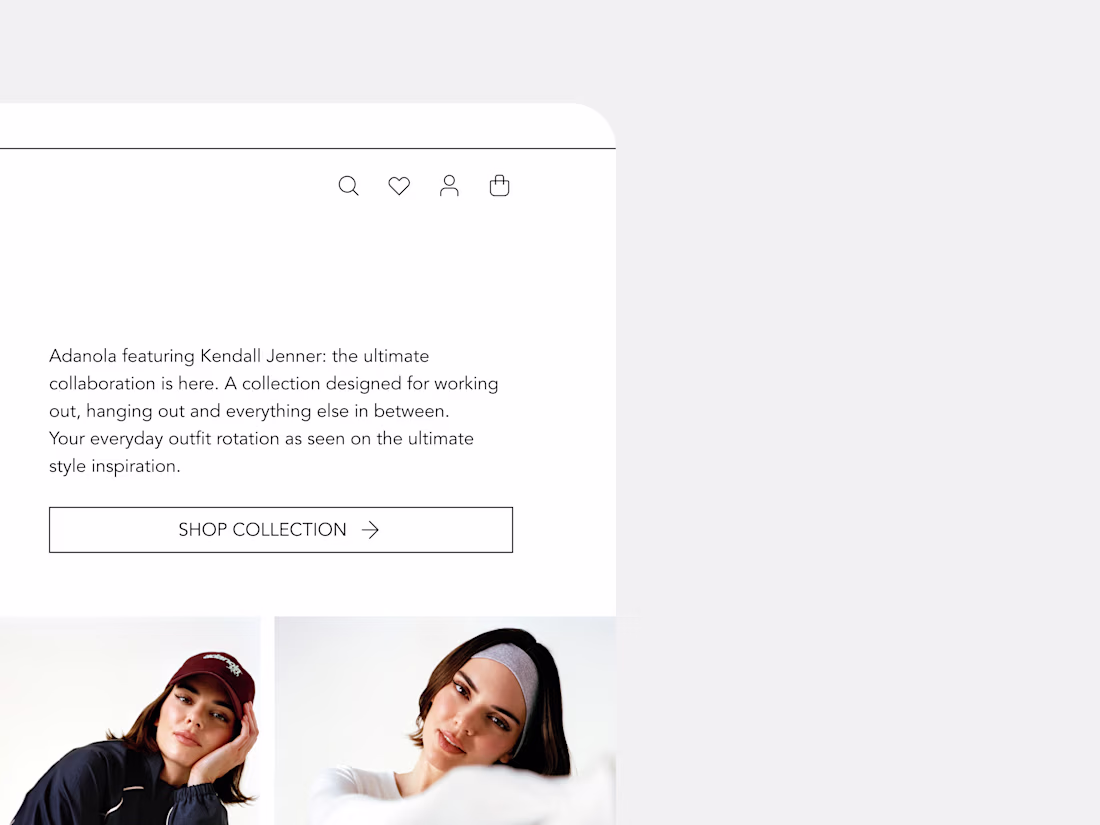Click the grey background outside the card
This screenshot has width=1100, height=825.
click(x=856, y=421)
